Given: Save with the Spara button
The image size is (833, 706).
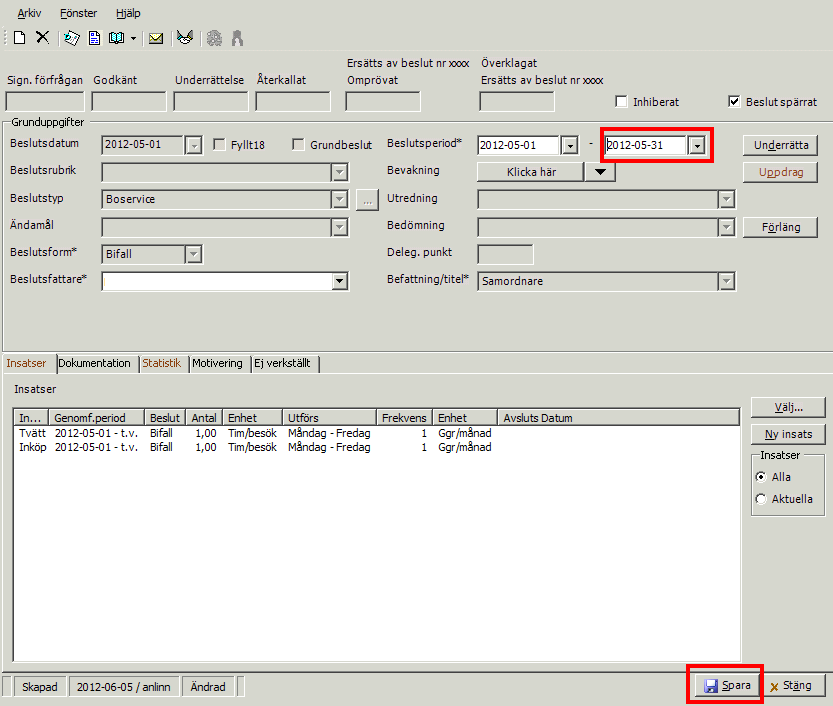Looking at the screenshot, I should 726,685.
